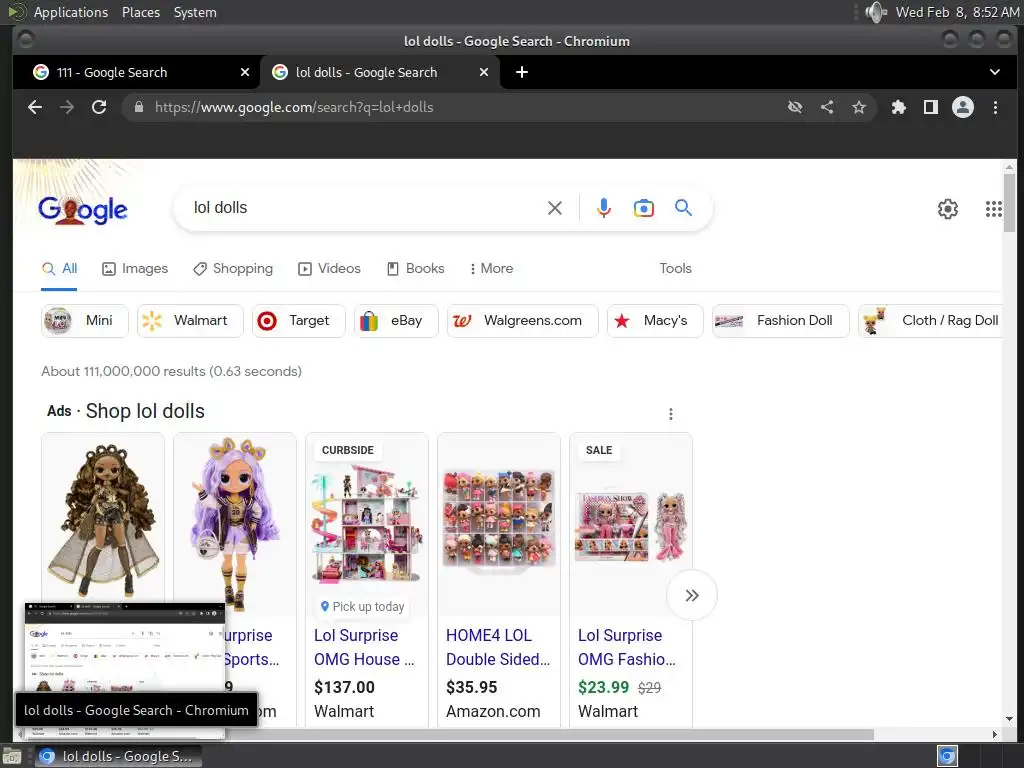The image size is (1024, 768).
Task: Select the 'lol dolls - Google Search' tab
Action: tap(379, 72)
